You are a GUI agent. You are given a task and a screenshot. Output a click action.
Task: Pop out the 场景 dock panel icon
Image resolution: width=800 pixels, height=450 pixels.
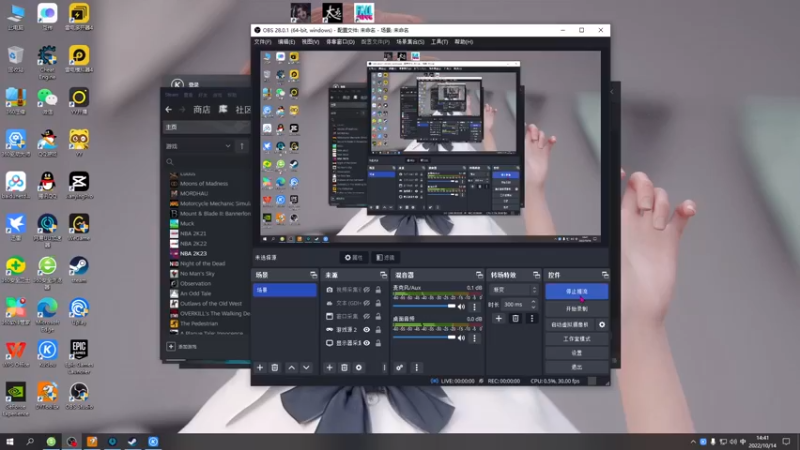click(313, 275)
